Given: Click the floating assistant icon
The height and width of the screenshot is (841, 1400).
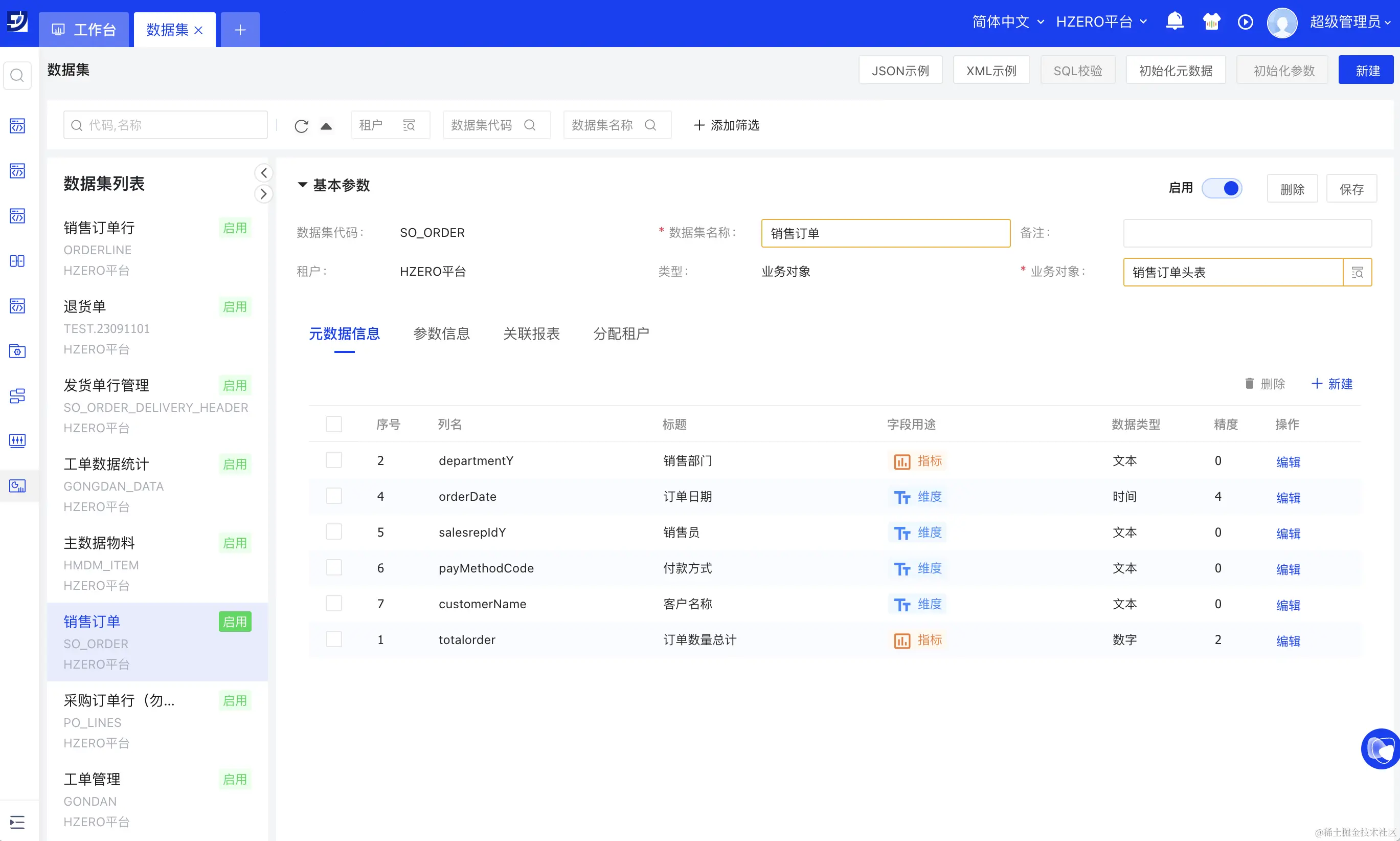Looking at the screenshot, I should tap(1381, 749).
